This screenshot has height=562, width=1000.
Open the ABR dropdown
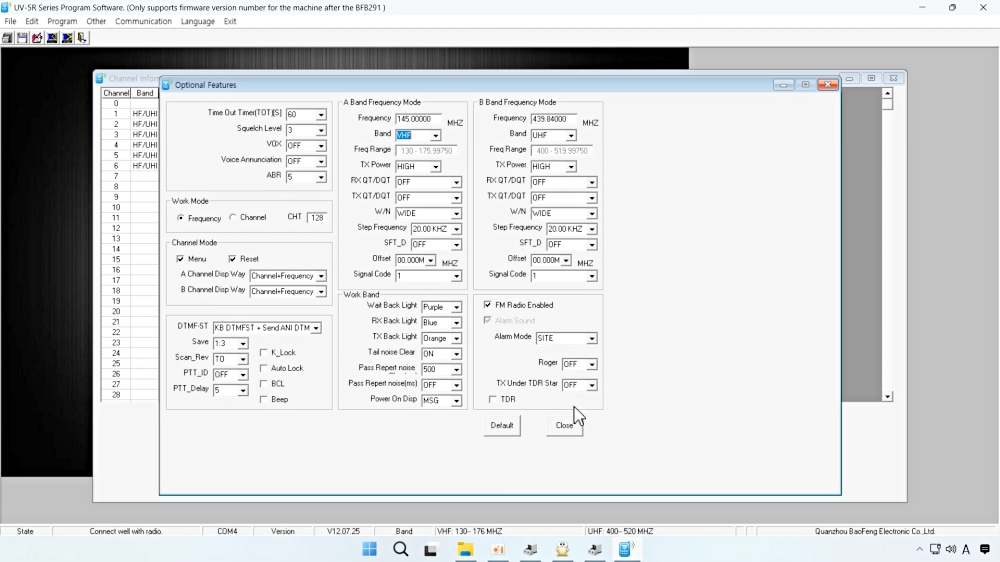point(321,177)
